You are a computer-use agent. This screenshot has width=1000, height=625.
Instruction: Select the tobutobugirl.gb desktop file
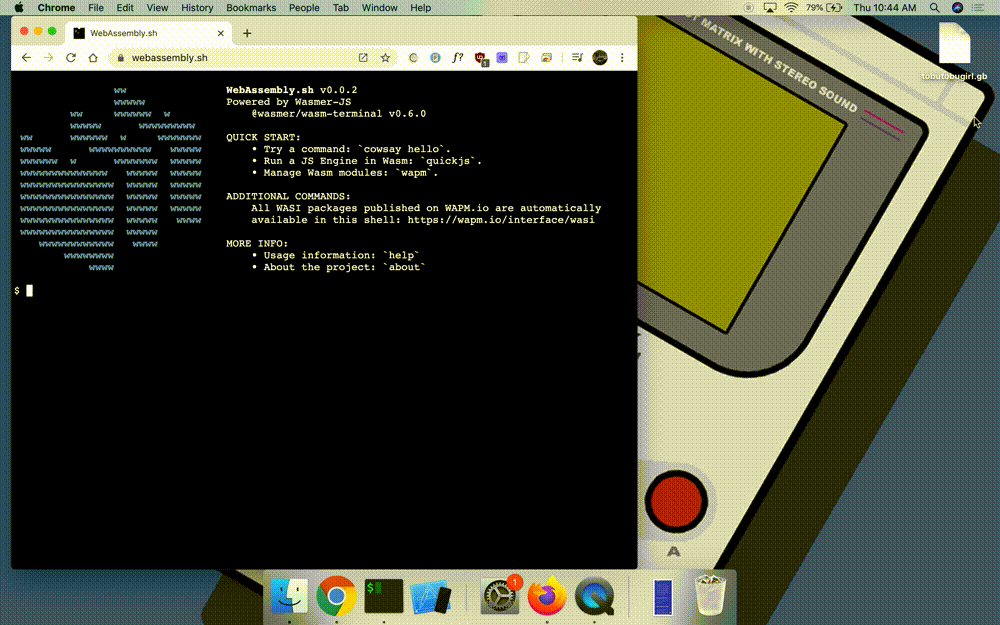tap(954, 51)
